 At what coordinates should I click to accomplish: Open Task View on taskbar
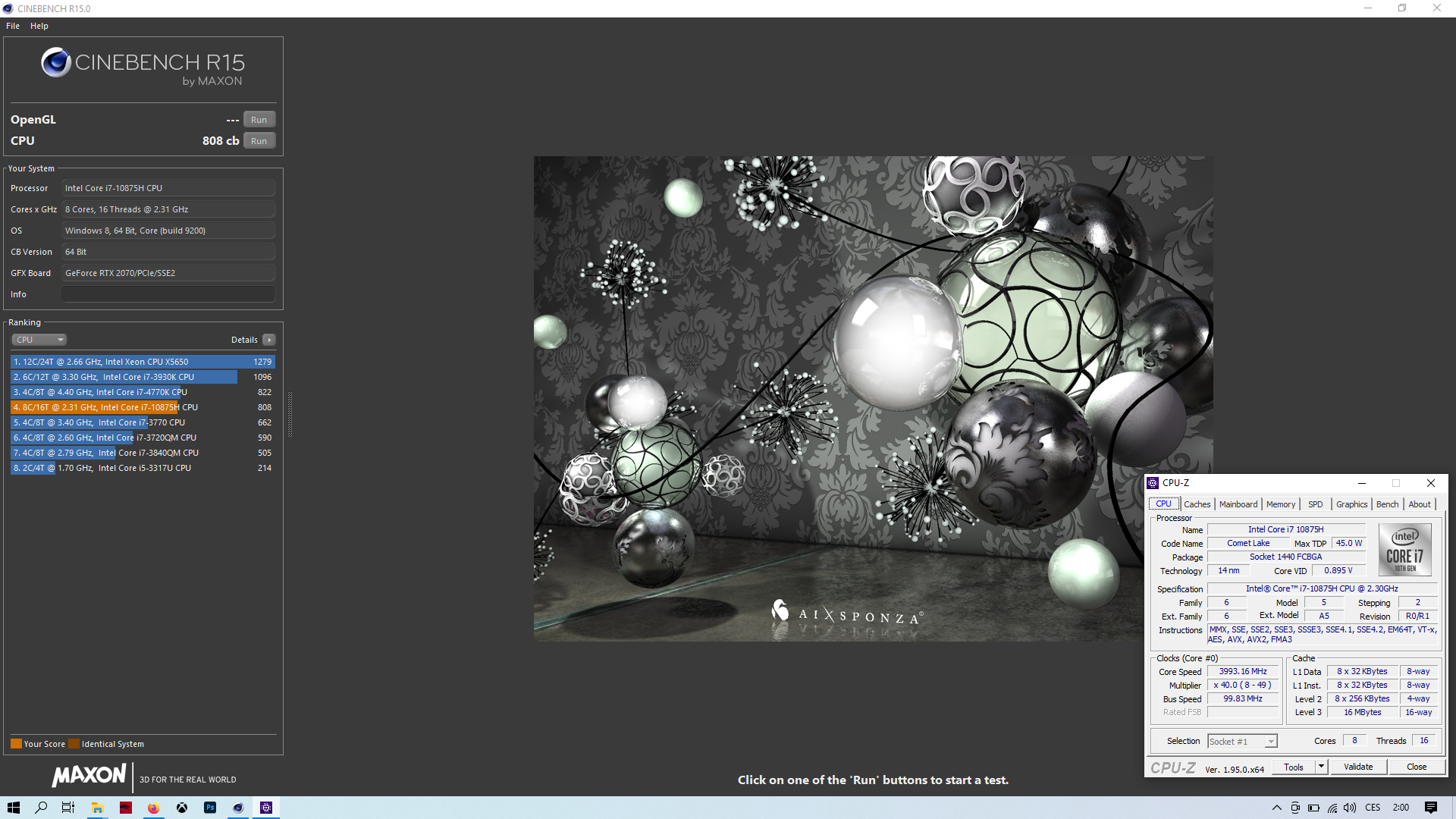(x=68, y=808)
